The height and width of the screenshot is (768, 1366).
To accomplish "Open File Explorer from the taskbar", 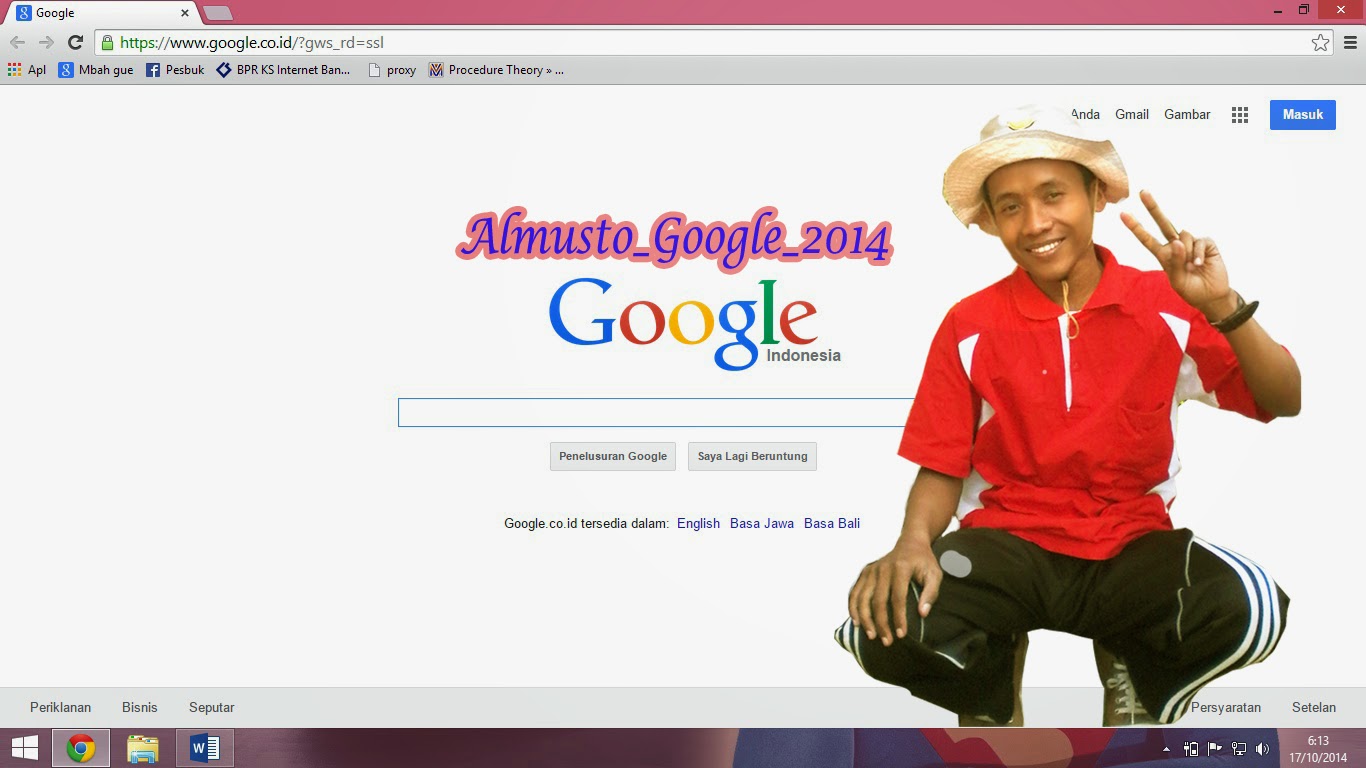I will click(143, 748).
